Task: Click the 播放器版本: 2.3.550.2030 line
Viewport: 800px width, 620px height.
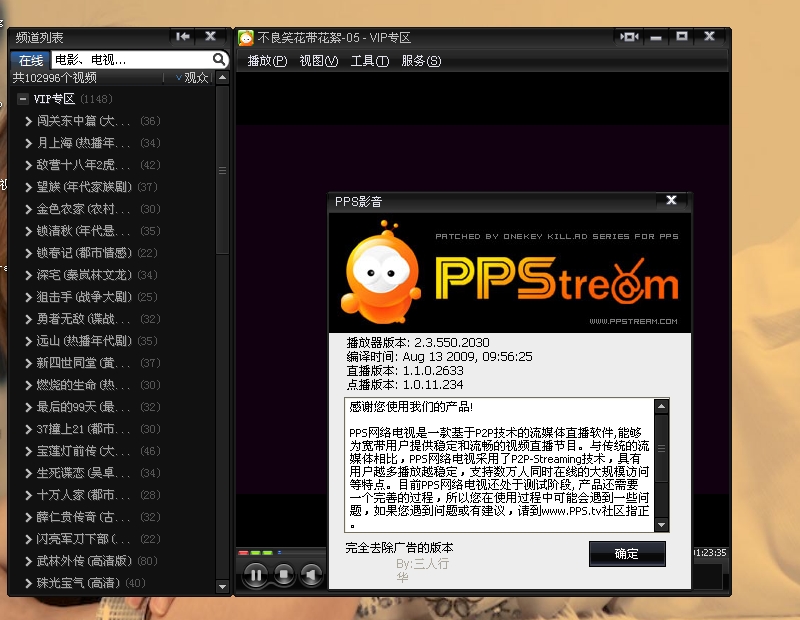Action: pos(418,342)
